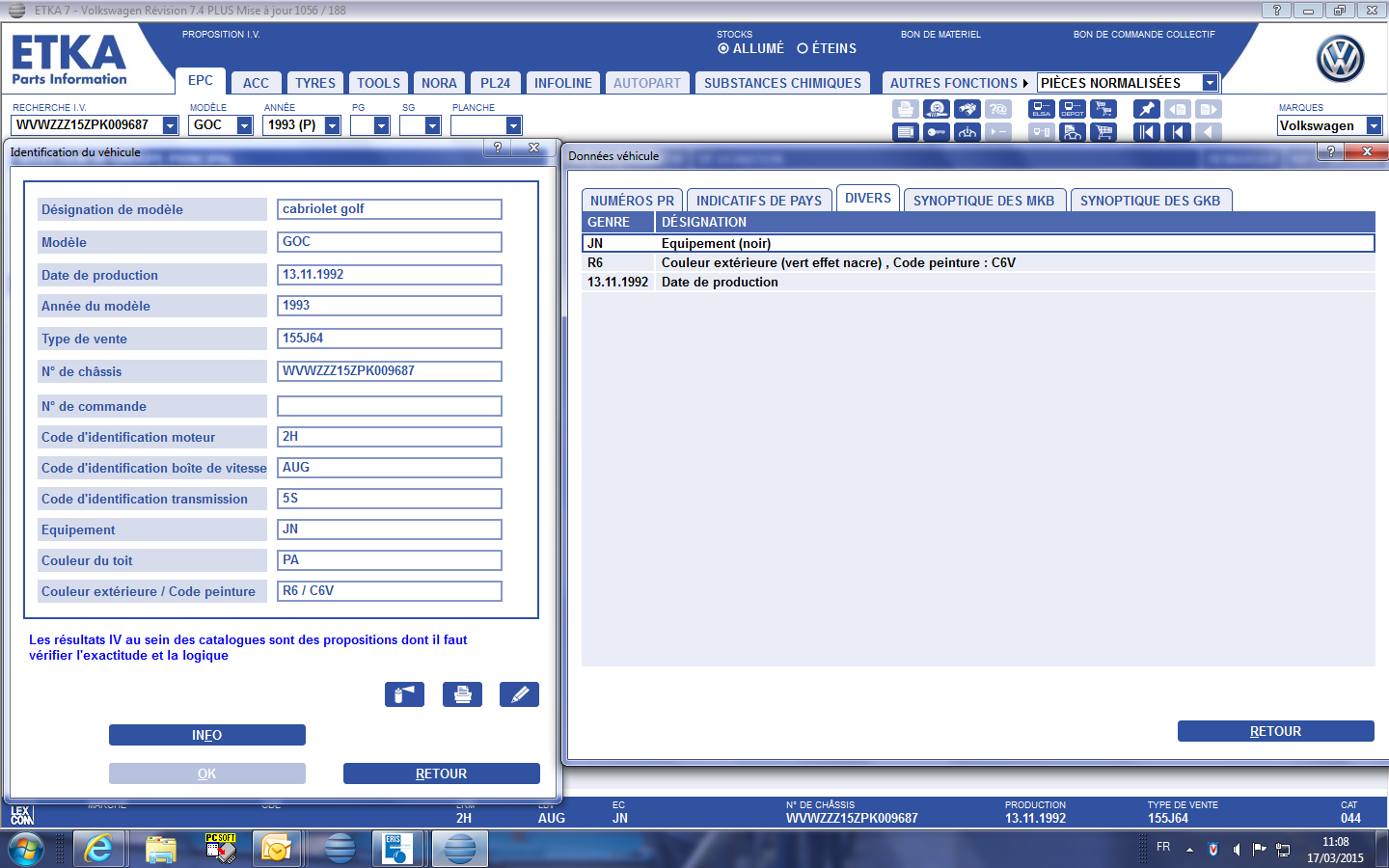1389x868 pixels.
Task: Select the ALLUMÉ stocks radio button
Action: 723,48
